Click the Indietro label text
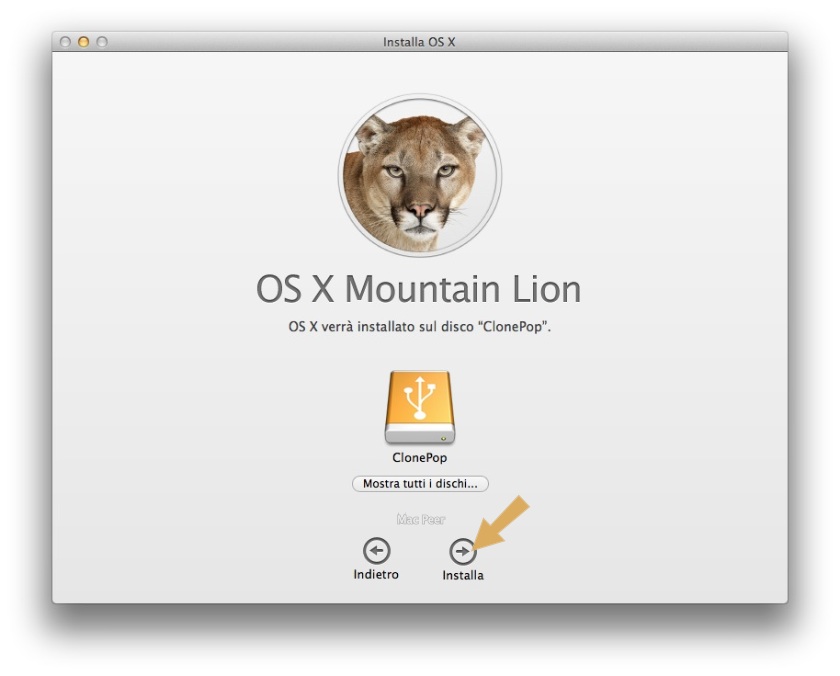 point(376,574)
